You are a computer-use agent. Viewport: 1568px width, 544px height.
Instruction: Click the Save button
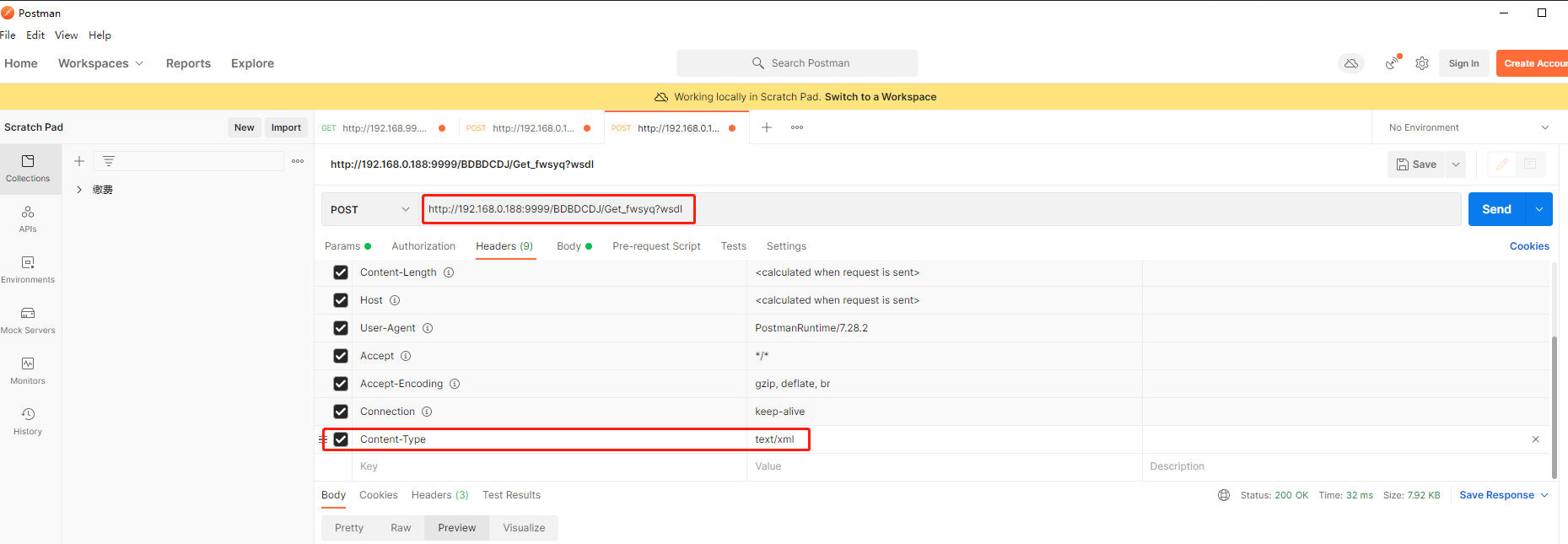coord(1416,164)
